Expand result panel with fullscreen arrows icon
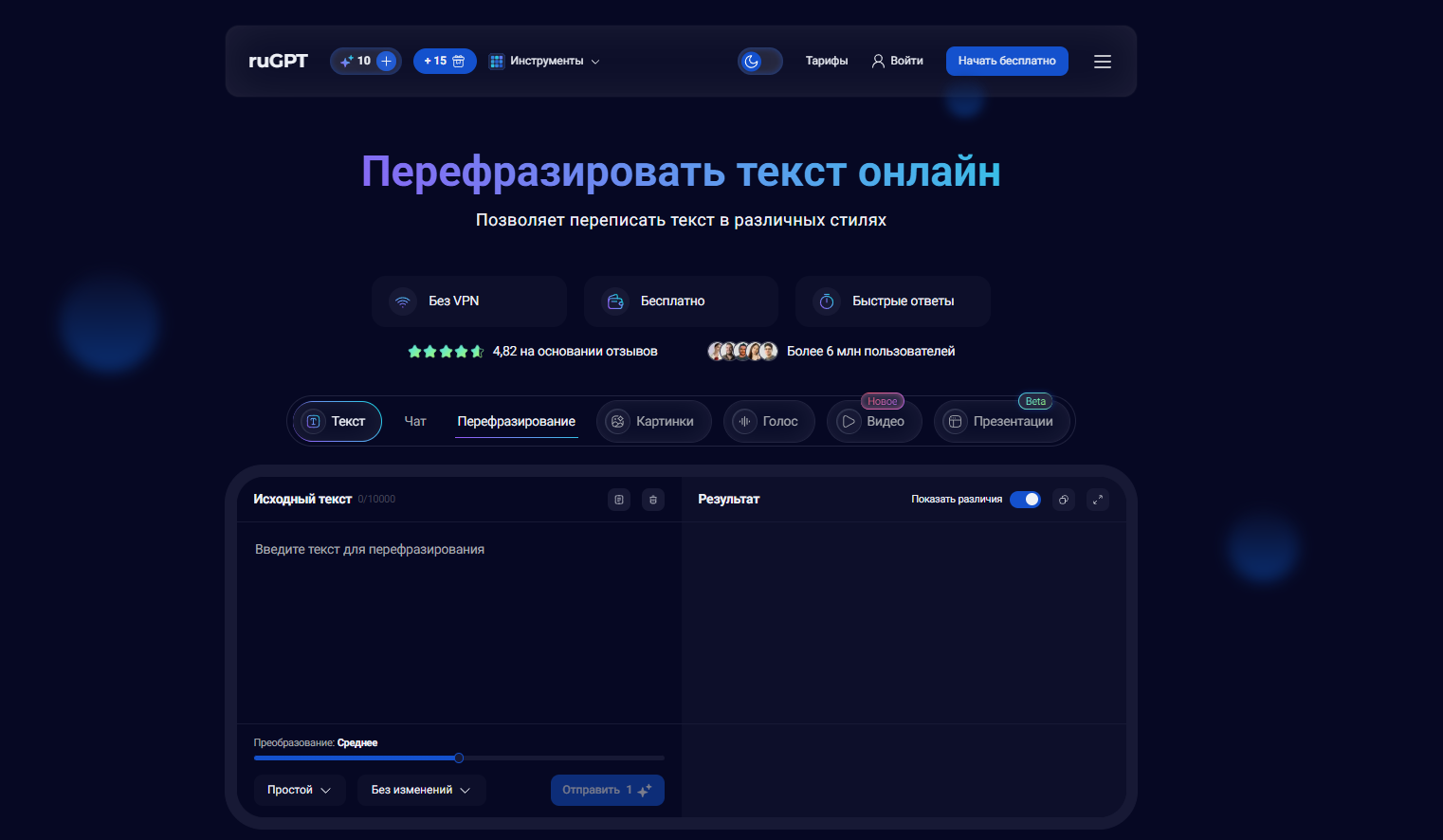The width and height of the screenshot is (1443, 840). pos(1098,500)
